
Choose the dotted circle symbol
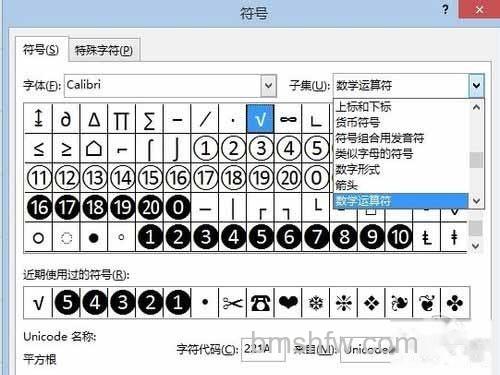pyautogui.click(x=66, y=237)
